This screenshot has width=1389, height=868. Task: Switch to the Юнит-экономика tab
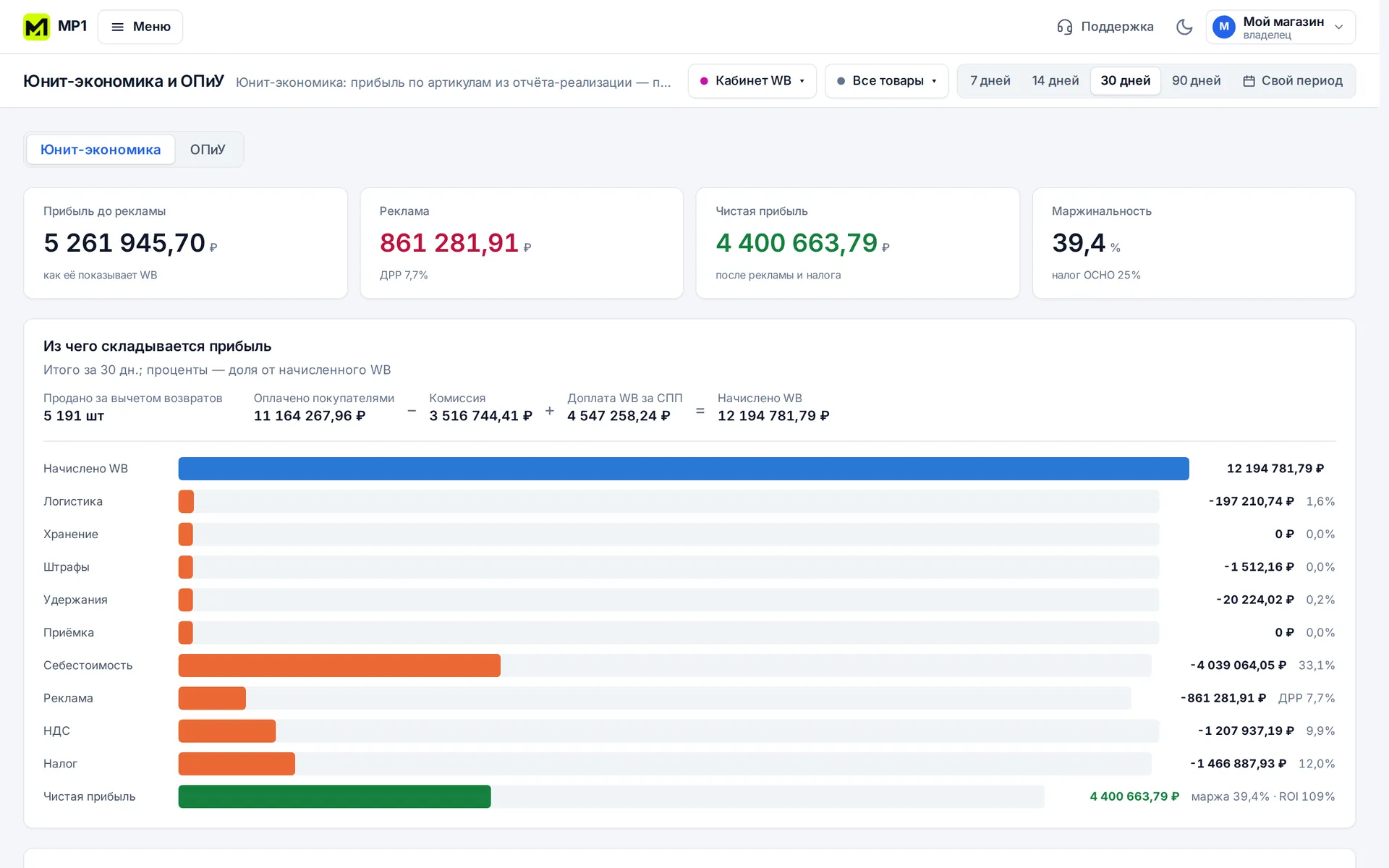point(101,150)
